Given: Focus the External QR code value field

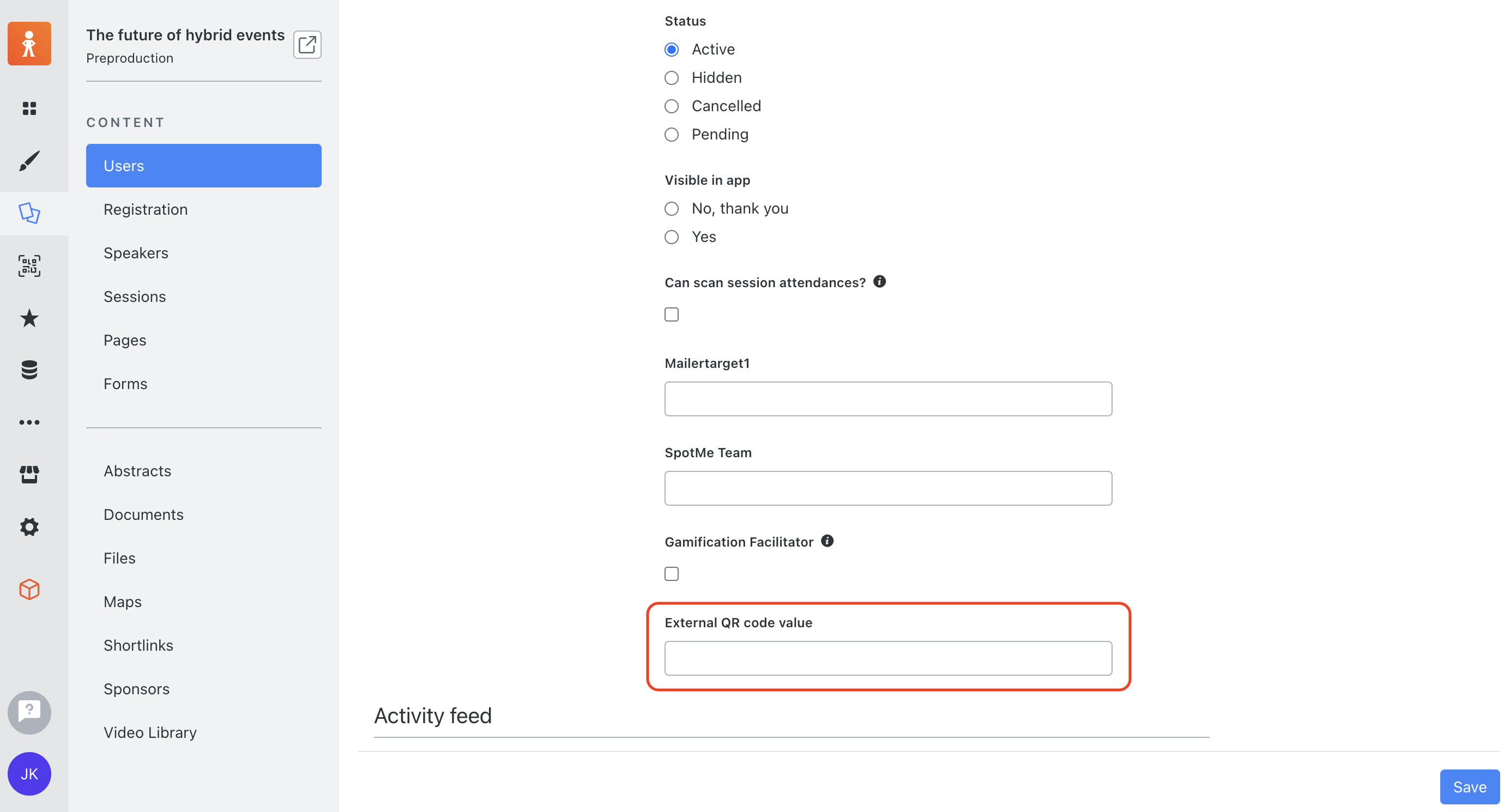Looking at the screenshot, I should [888, 658].
